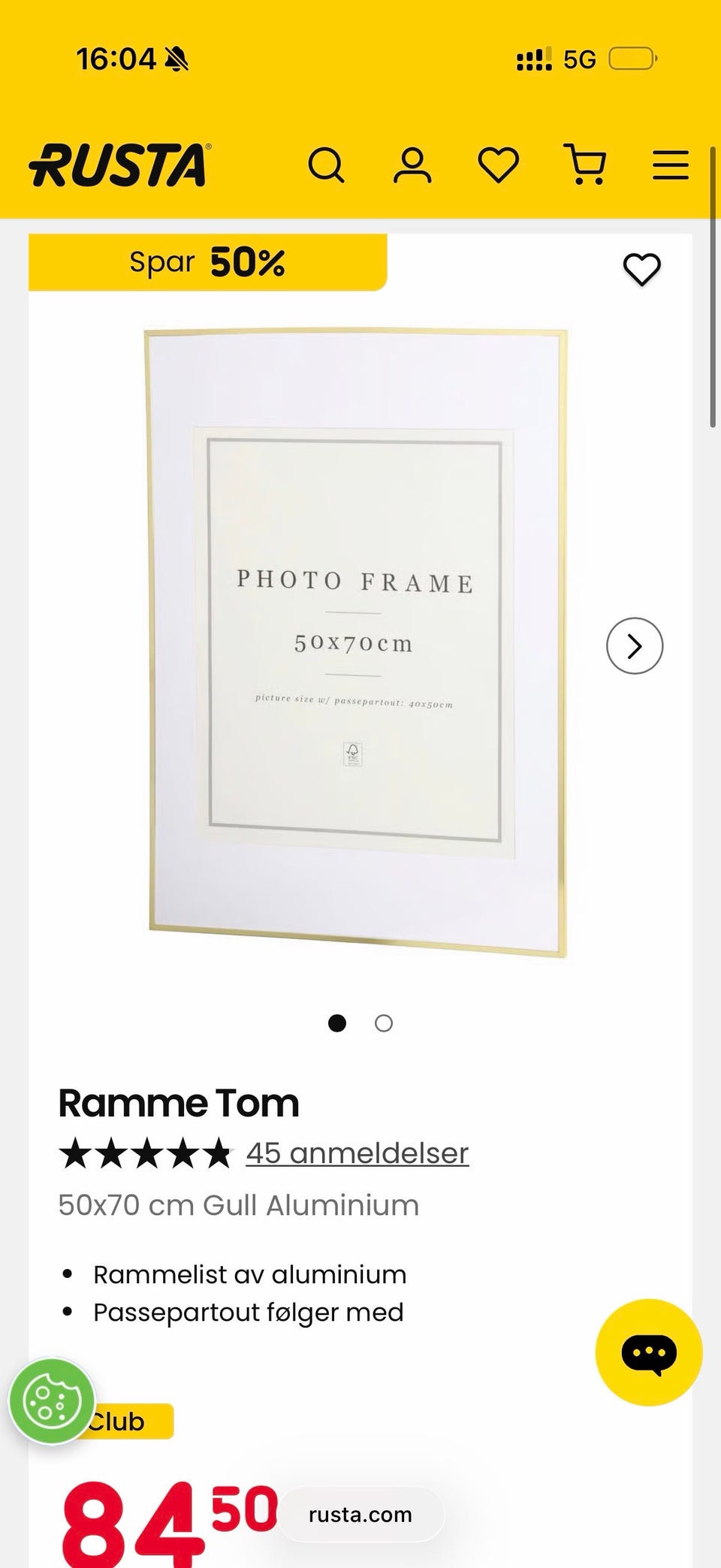
Task: Click the five-star rating
Action: tap(146, 1153)
